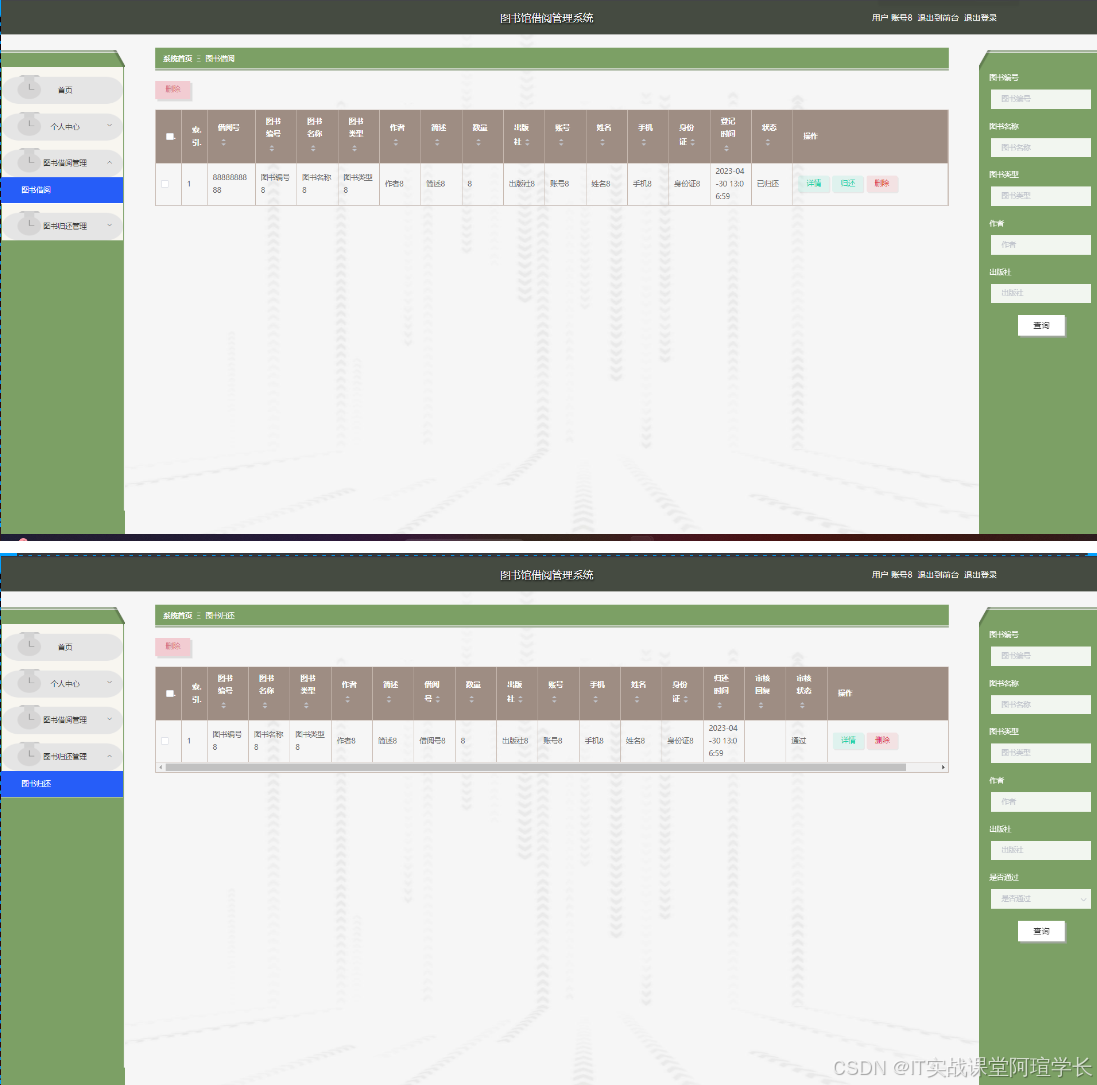
Task: Click 查询 button on 图书借阅 page
Action: point(1041,325)
